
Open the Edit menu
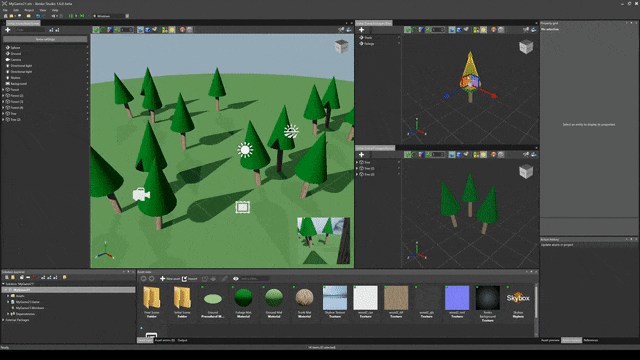coord(16,10)
